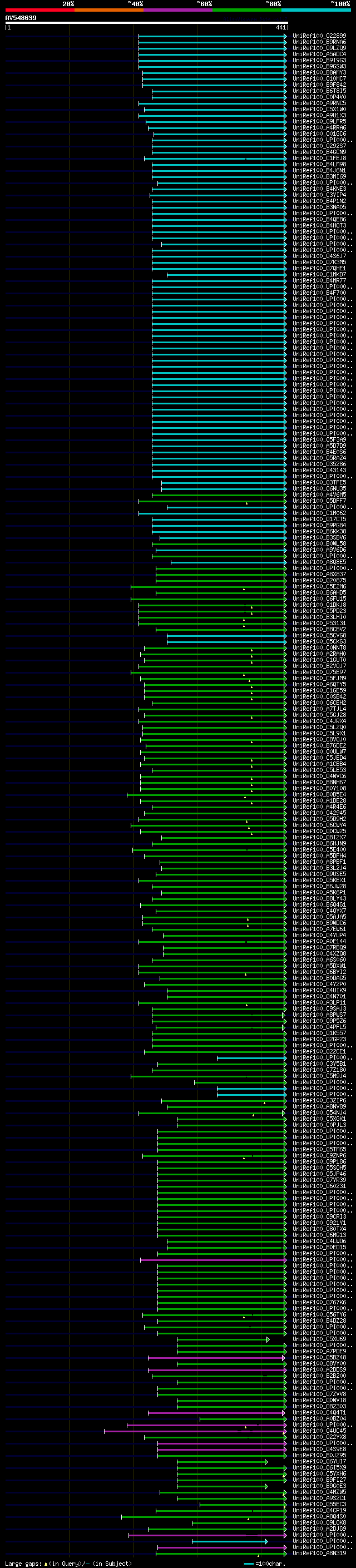The height and width of the screenshot is (1568, 356).
Task: Click the query end position label 441
Action: click(280, 27)
